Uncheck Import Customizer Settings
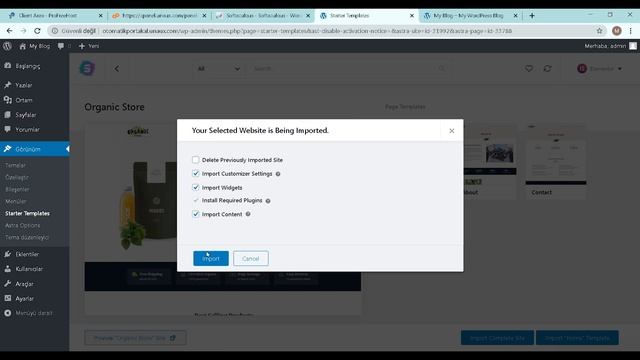 (x=196, y=173)
